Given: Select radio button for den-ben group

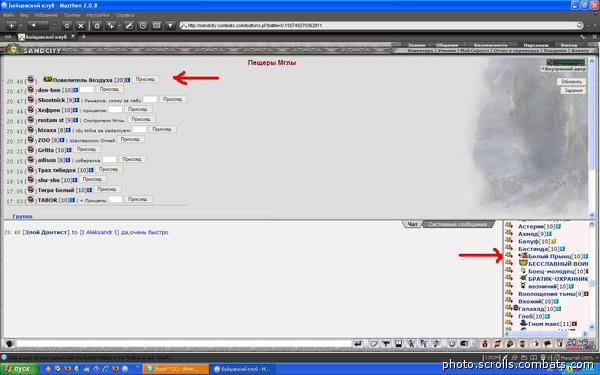Looking at the screenshot, I should [31, 90].
